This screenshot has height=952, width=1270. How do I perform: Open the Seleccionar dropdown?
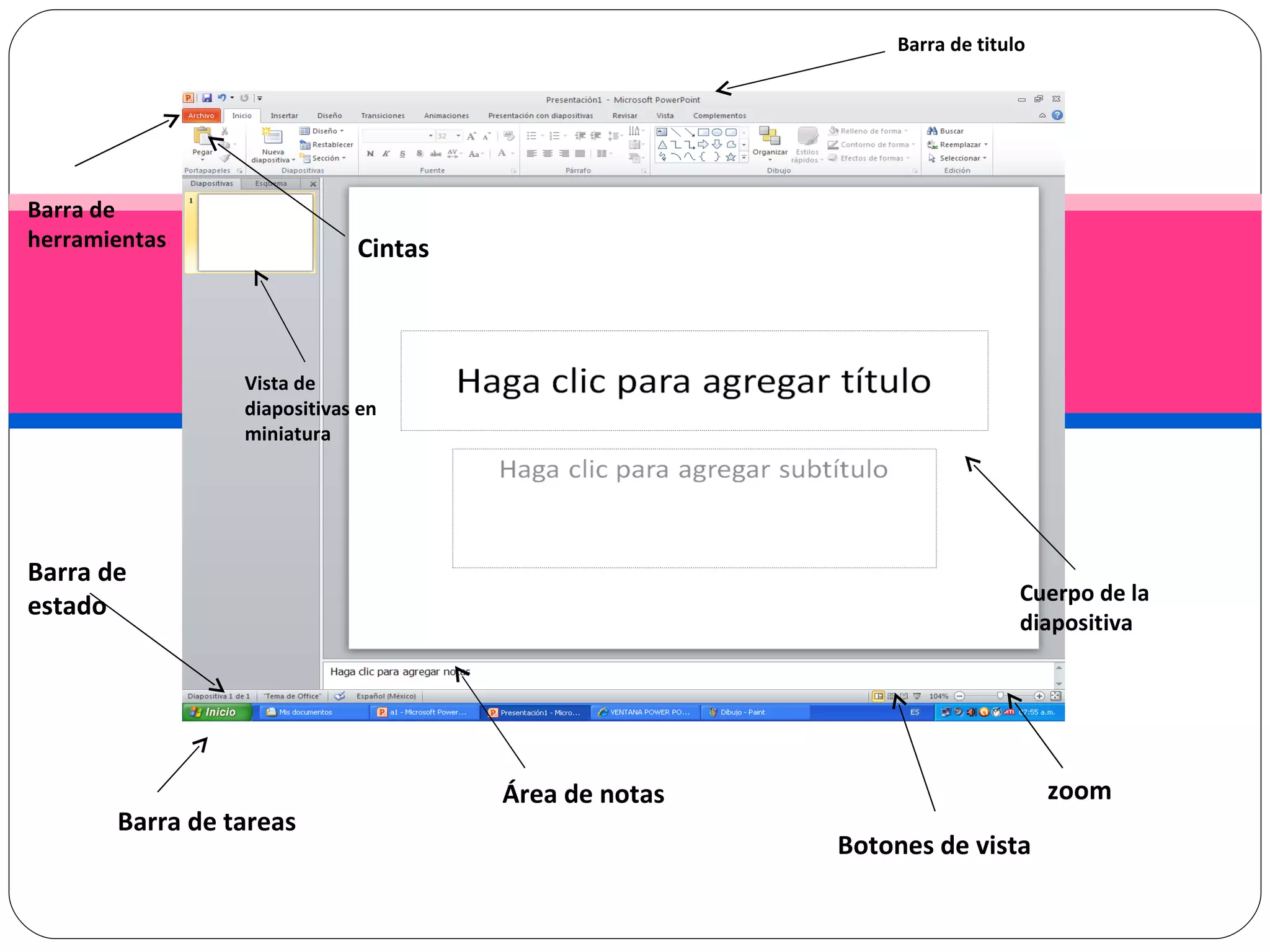(957, 158)
